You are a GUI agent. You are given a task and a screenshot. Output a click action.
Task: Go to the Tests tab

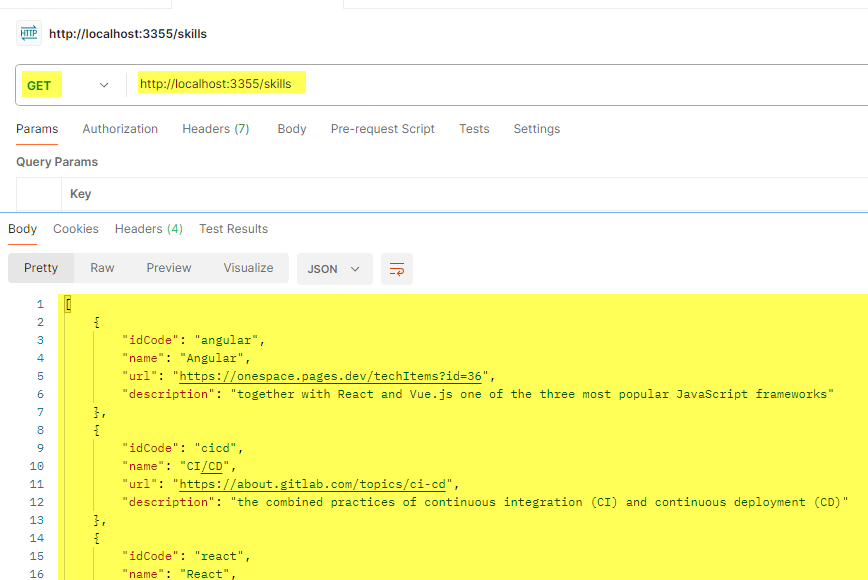474,129
